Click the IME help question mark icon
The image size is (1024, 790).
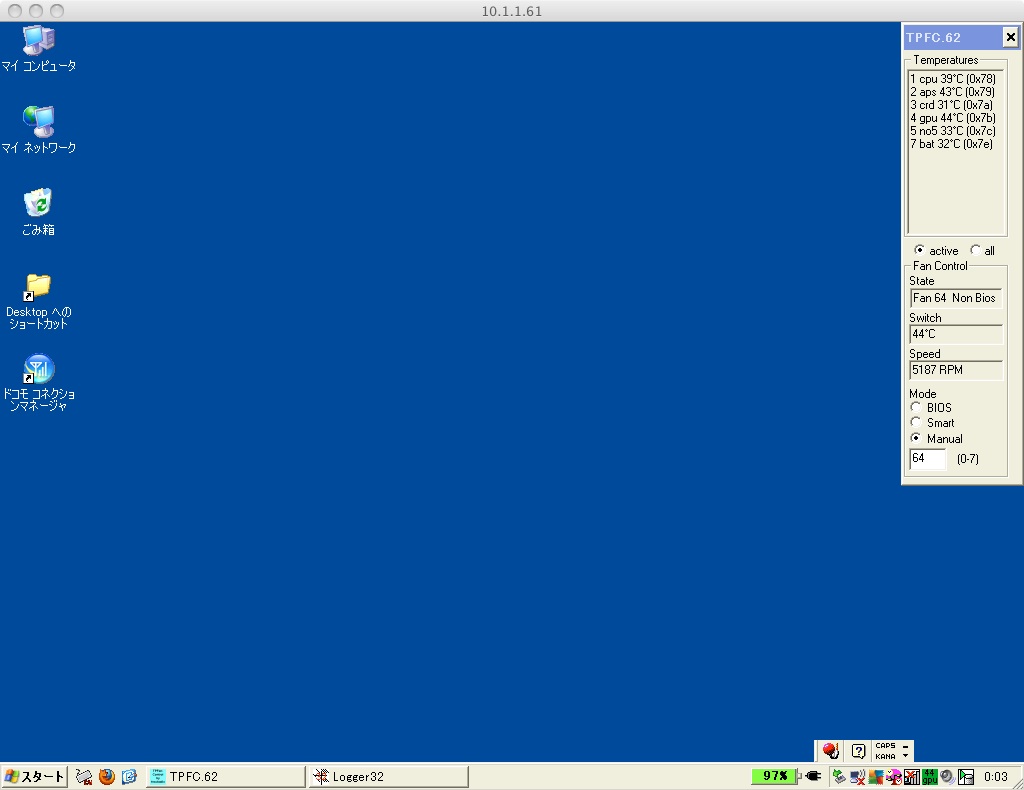click(858, 751)
